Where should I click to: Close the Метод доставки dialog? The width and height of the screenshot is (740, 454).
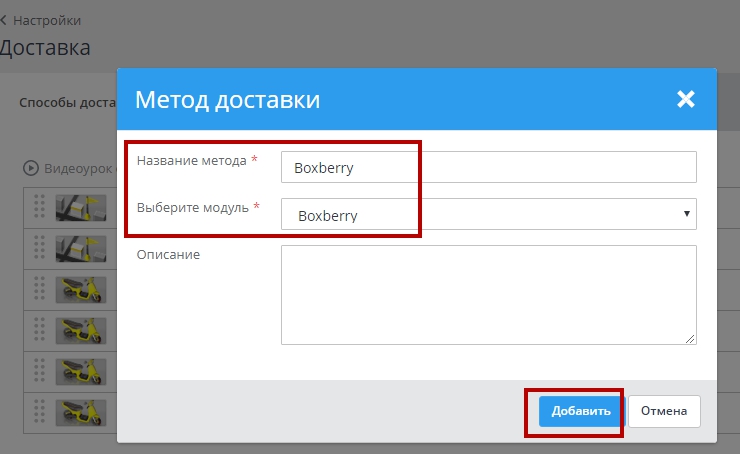[x=685, y=99]
